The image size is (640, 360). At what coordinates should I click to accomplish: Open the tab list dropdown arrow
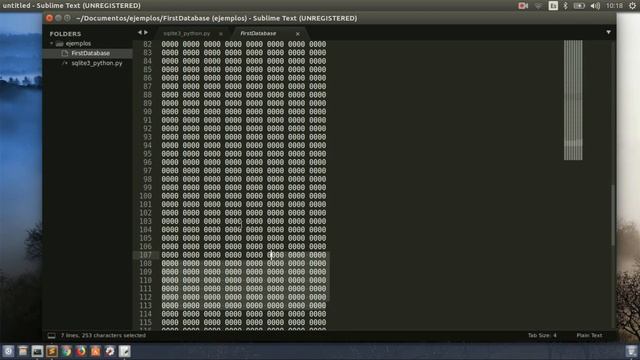(x=608, y=32)
